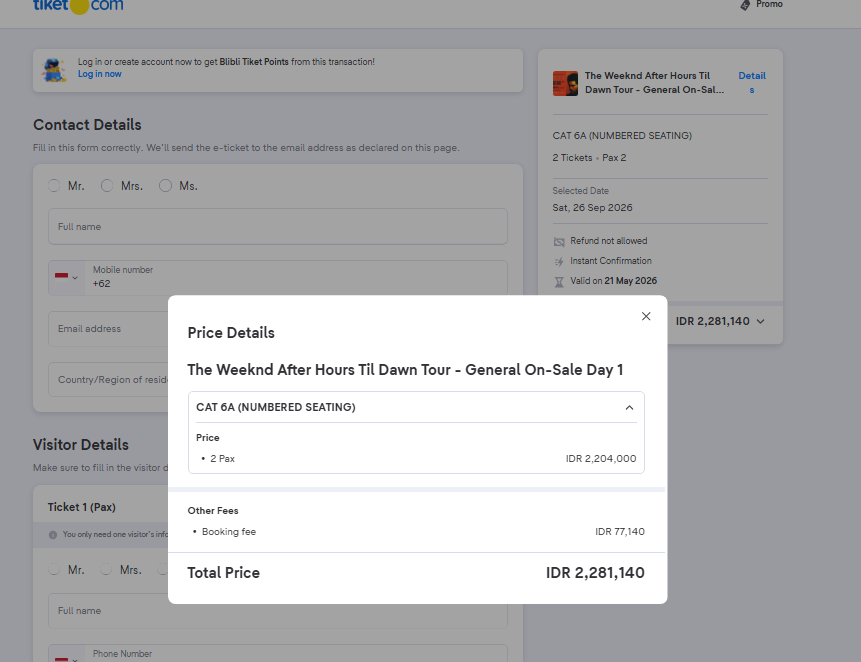Click the tiket.com logo
This screenshot has height=662, width=861.
coord(78,5)
